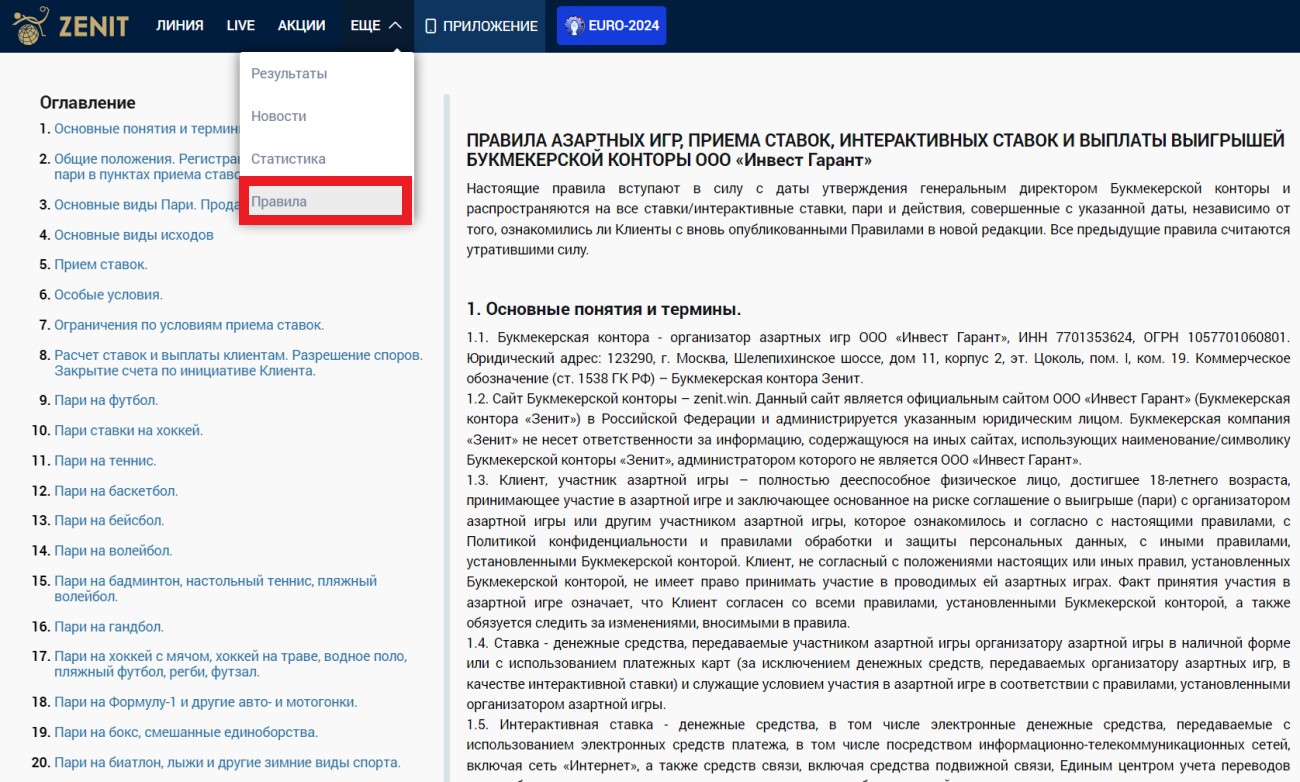The width and height of the screenshot is (1300, 782).
Task: Open the EURO-2024 button
Action: point(611,26)
